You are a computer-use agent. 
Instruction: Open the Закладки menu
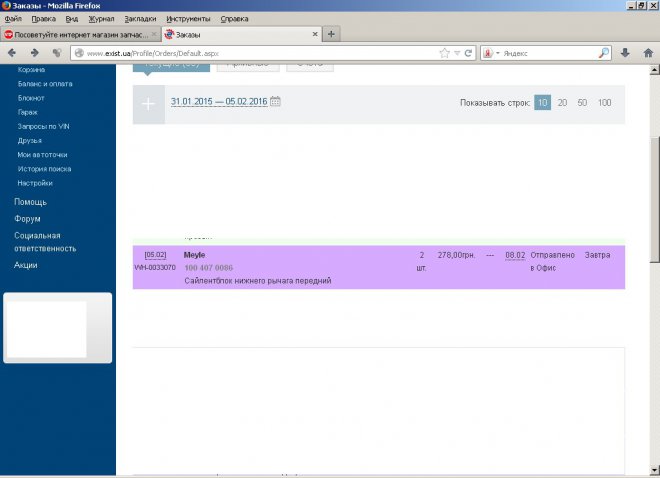[140, 19]
